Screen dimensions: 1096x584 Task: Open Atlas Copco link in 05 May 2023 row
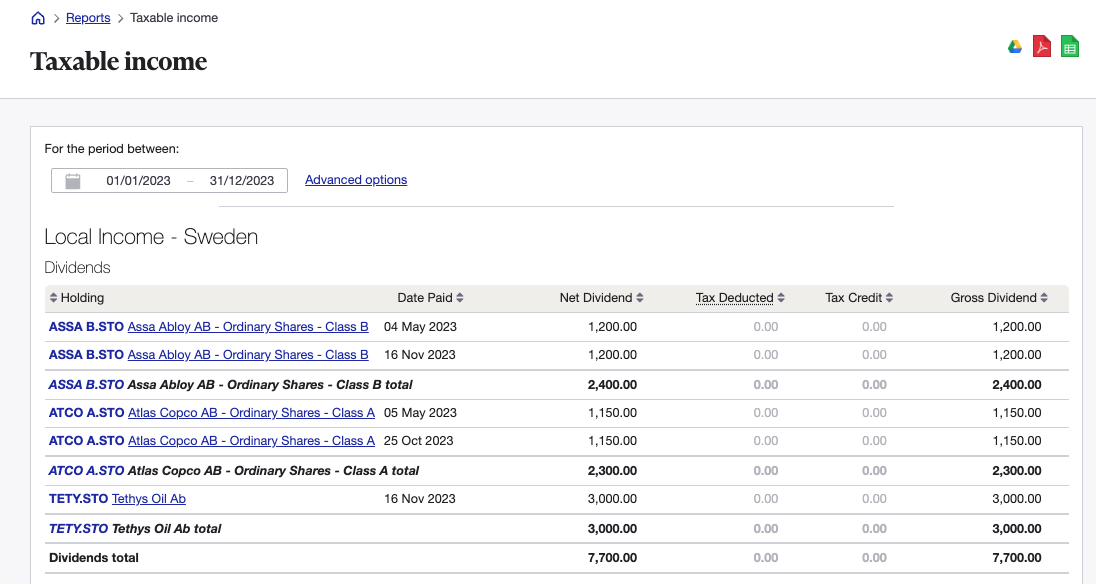252,413
